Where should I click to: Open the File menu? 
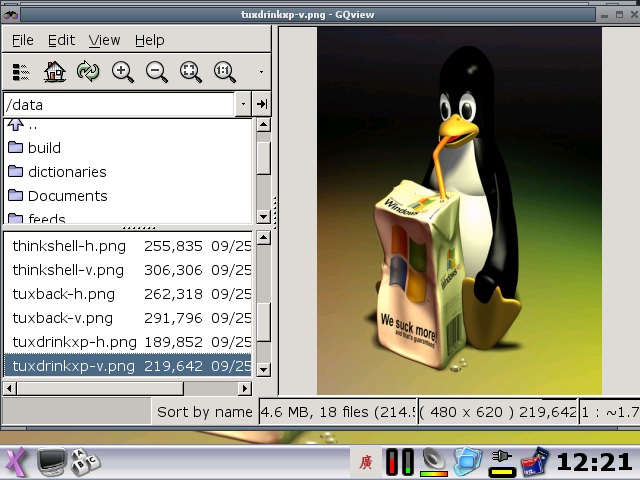(22, 40)
